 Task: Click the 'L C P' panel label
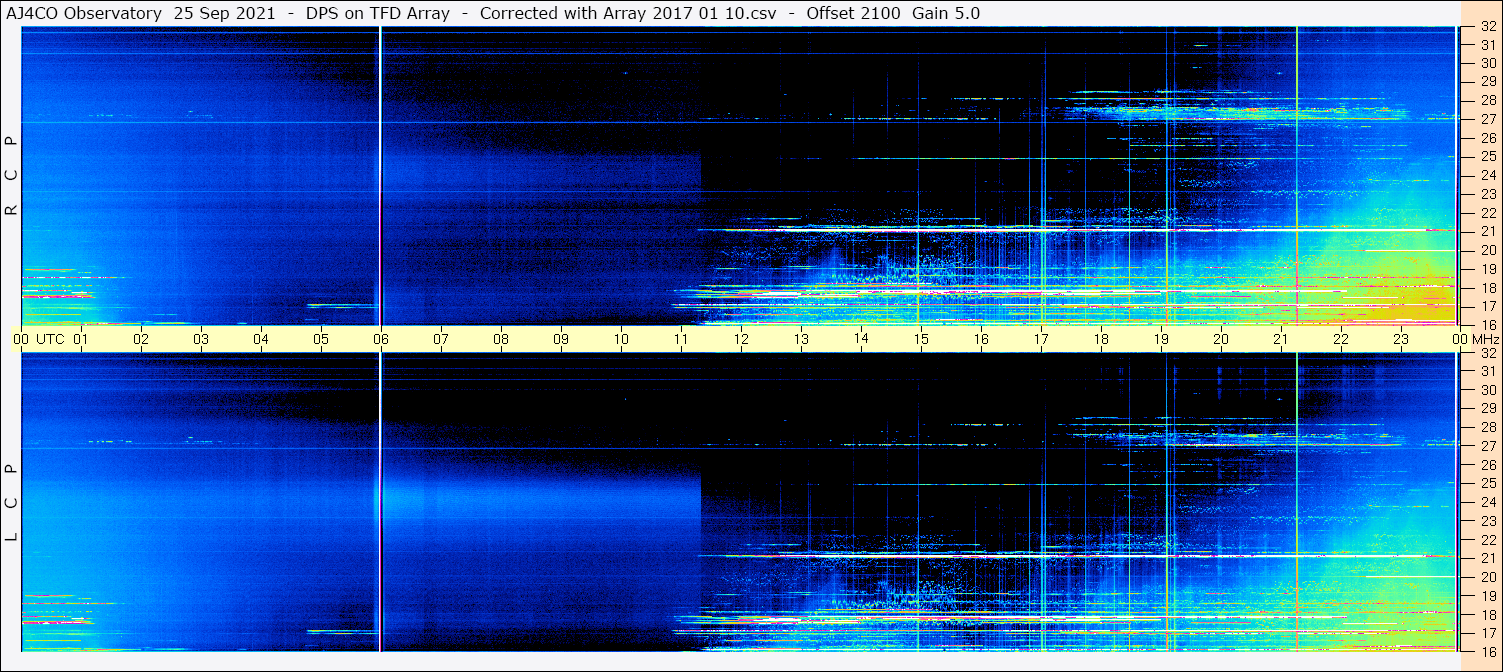click(11, 502)
